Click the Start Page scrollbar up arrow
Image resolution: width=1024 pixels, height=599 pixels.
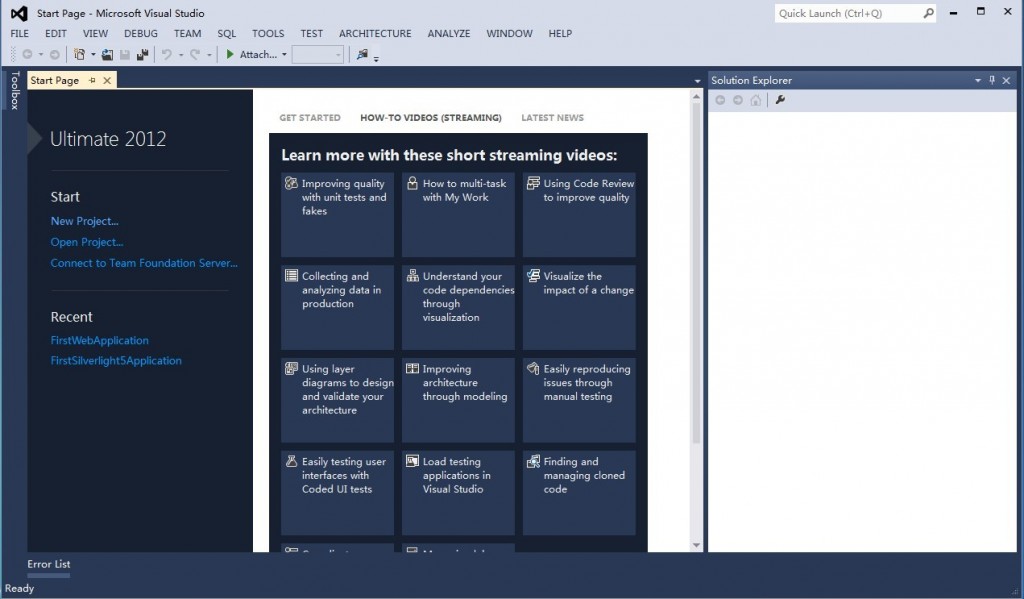[x=696, y=97]
